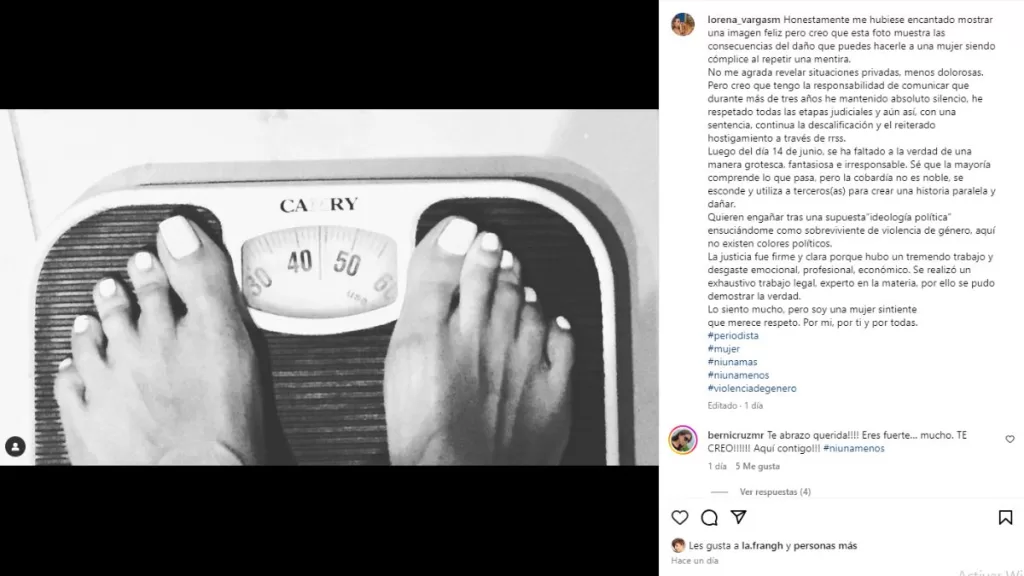
Task: View la.frangh in likes line
Action: pos(762,545)
